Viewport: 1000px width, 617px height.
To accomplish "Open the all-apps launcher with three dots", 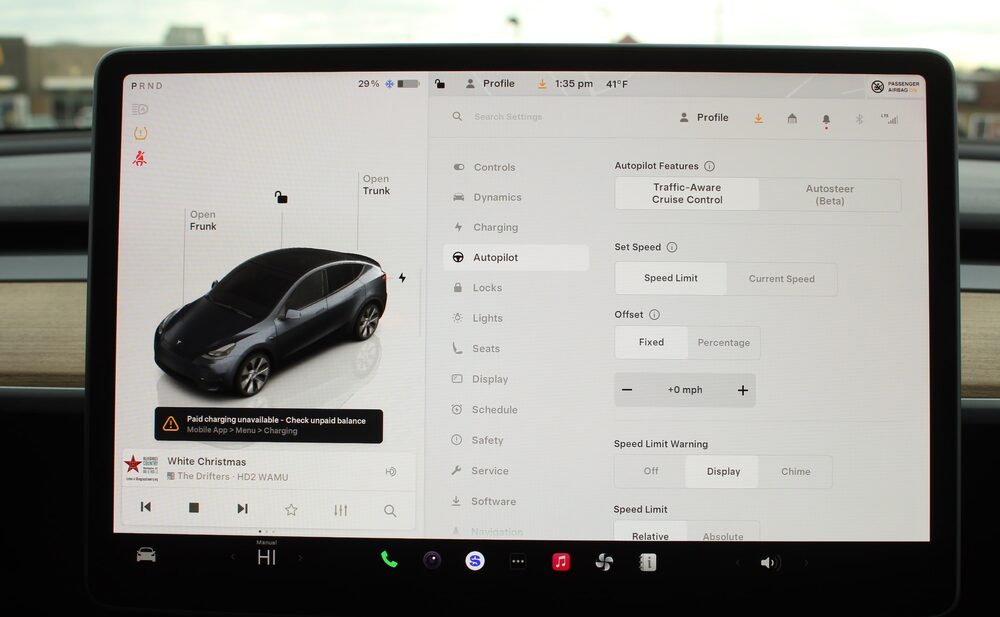I will 518,561.
